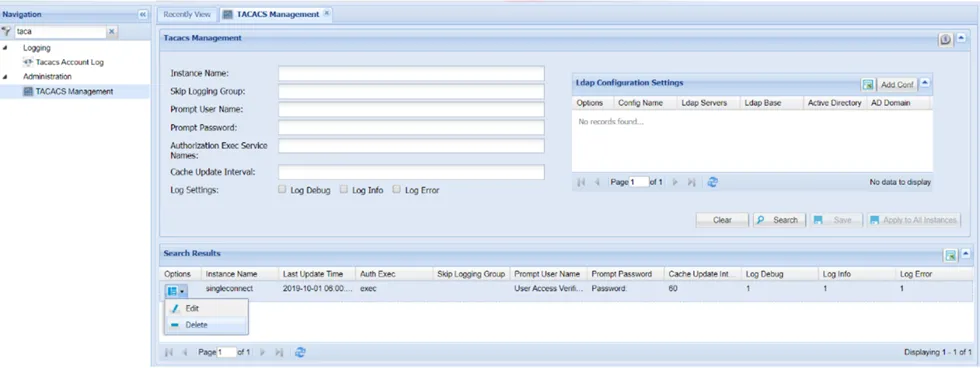The image size is (980, 368).
Task: Focus the Instance Name field
Action: click(x=411, y=74)
